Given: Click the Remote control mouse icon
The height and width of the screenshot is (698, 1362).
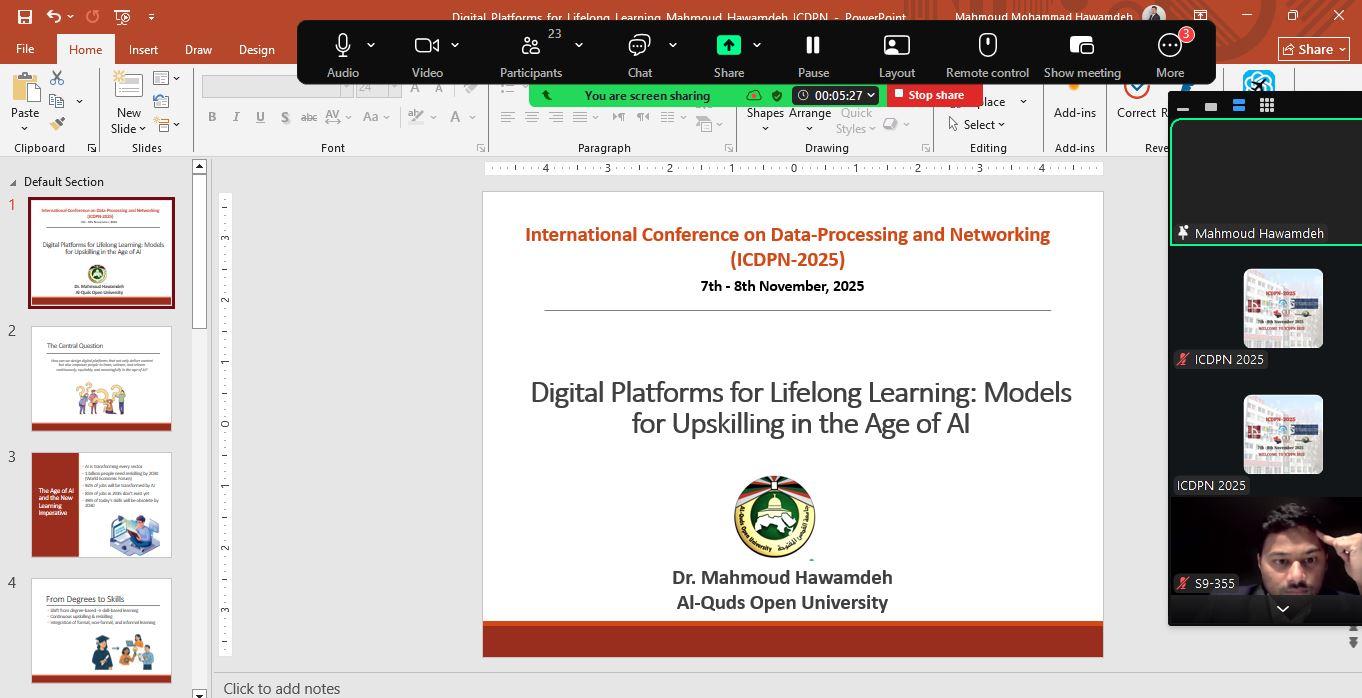Looking at the screenshot, I should (987, 46).
